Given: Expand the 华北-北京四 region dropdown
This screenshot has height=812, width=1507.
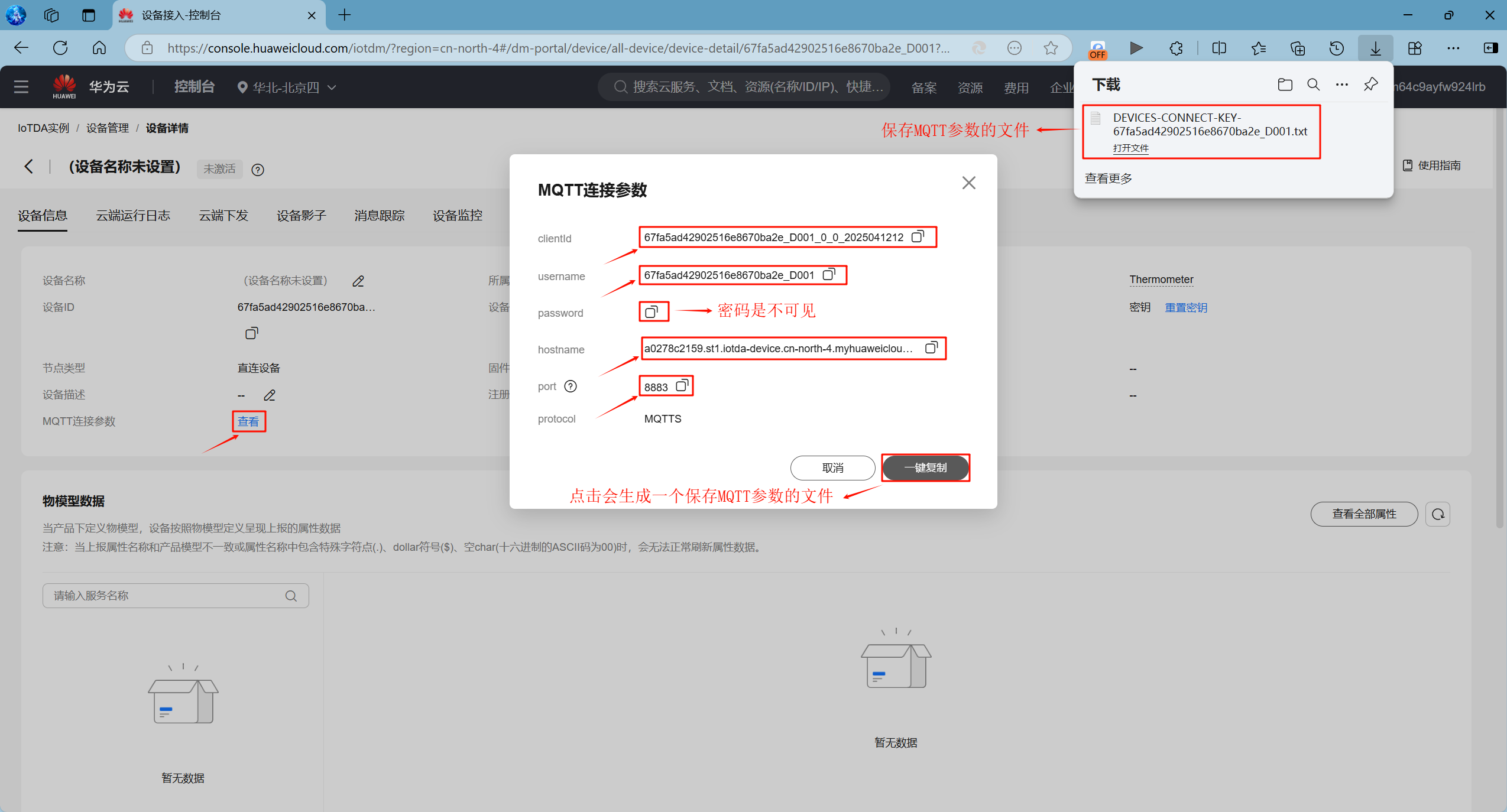Looking at the screenshot, I should (287, 87).
